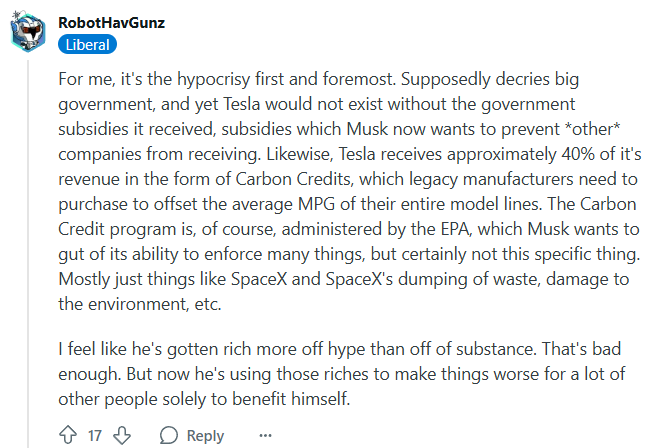This screenshot has height=448, width=656.
Task: Click the vote score number 17
Action: [x=95, y=435]
